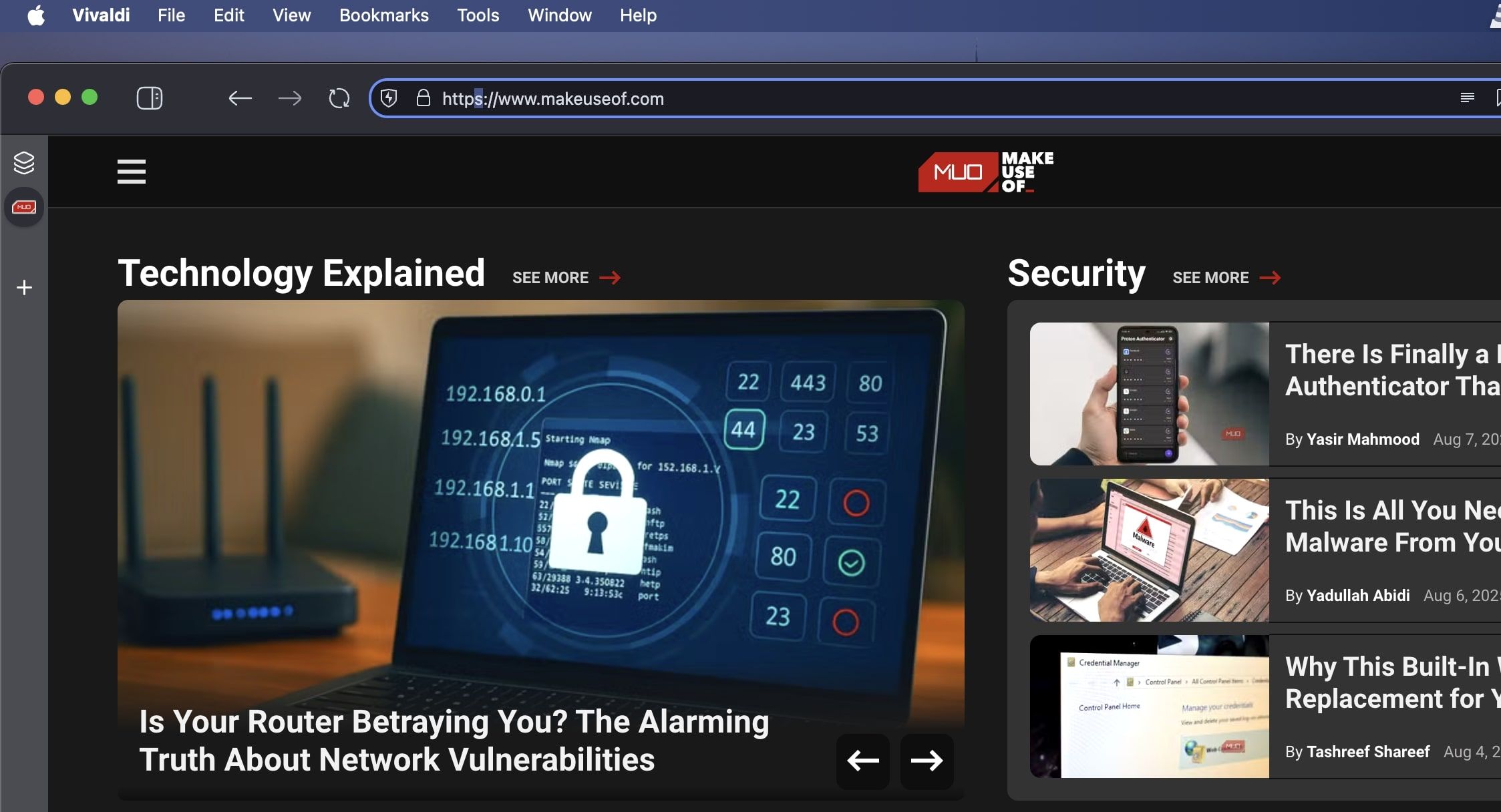This screenshot has width=1501, height=812.
Task: Add a new tab with the plus icon
Action: pyautogui.click(x=24, y=287)
